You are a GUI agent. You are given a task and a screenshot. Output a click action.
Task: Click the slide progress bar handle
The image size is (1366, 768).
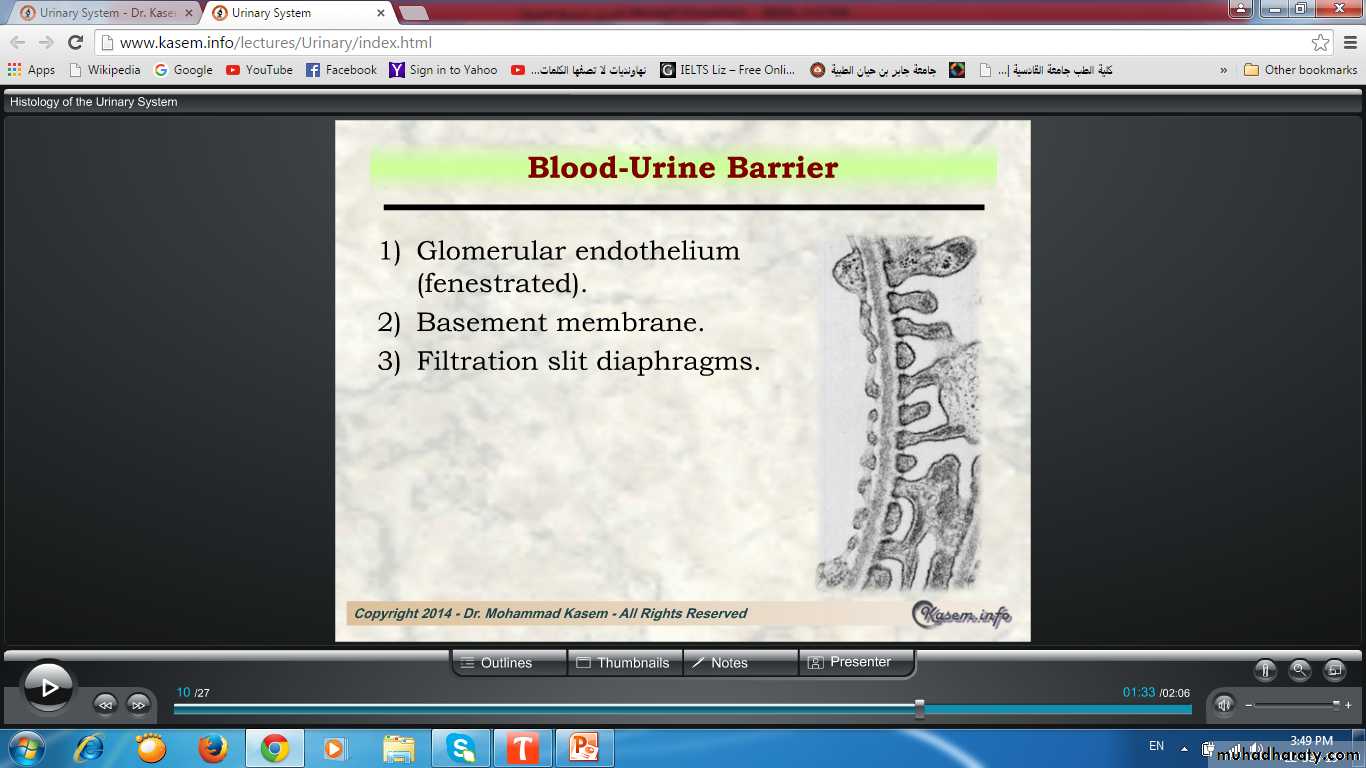pyautogui.click(x=919, y=709)
